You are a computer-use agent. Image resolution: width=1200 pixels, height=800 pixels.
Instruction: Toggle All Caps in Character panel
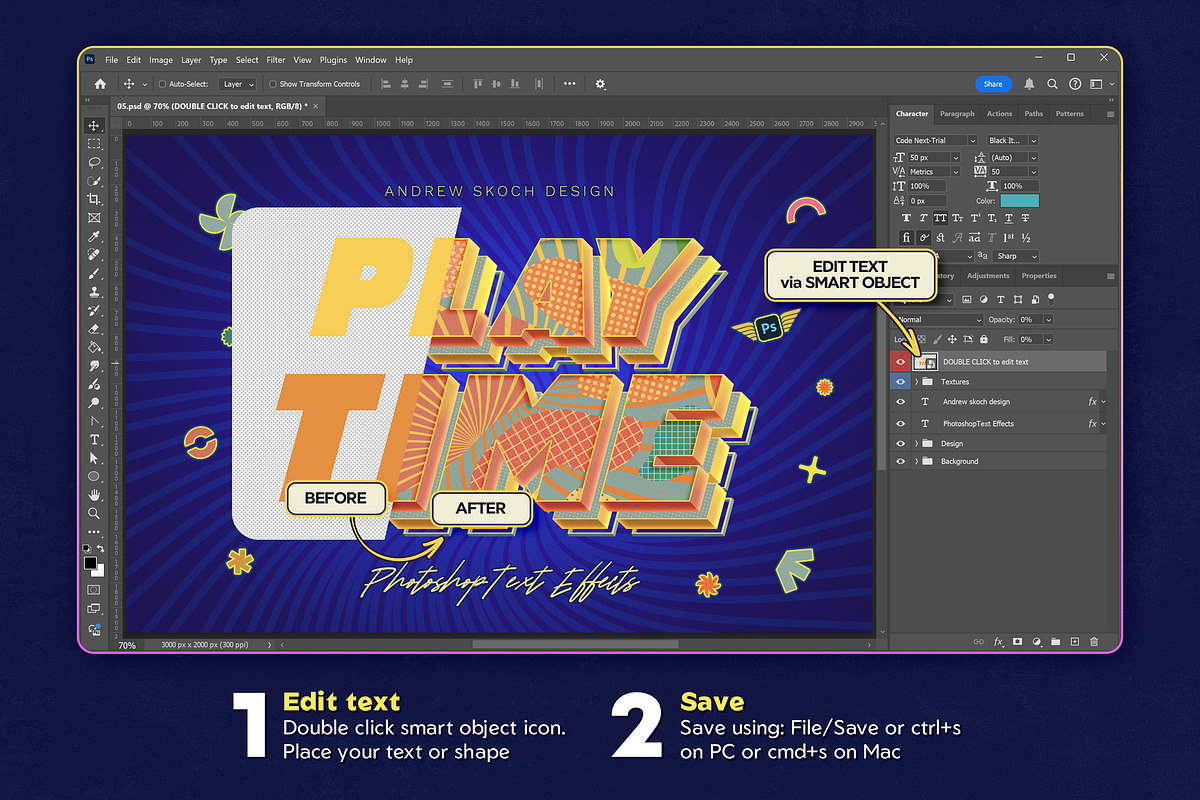pos(939,218)
